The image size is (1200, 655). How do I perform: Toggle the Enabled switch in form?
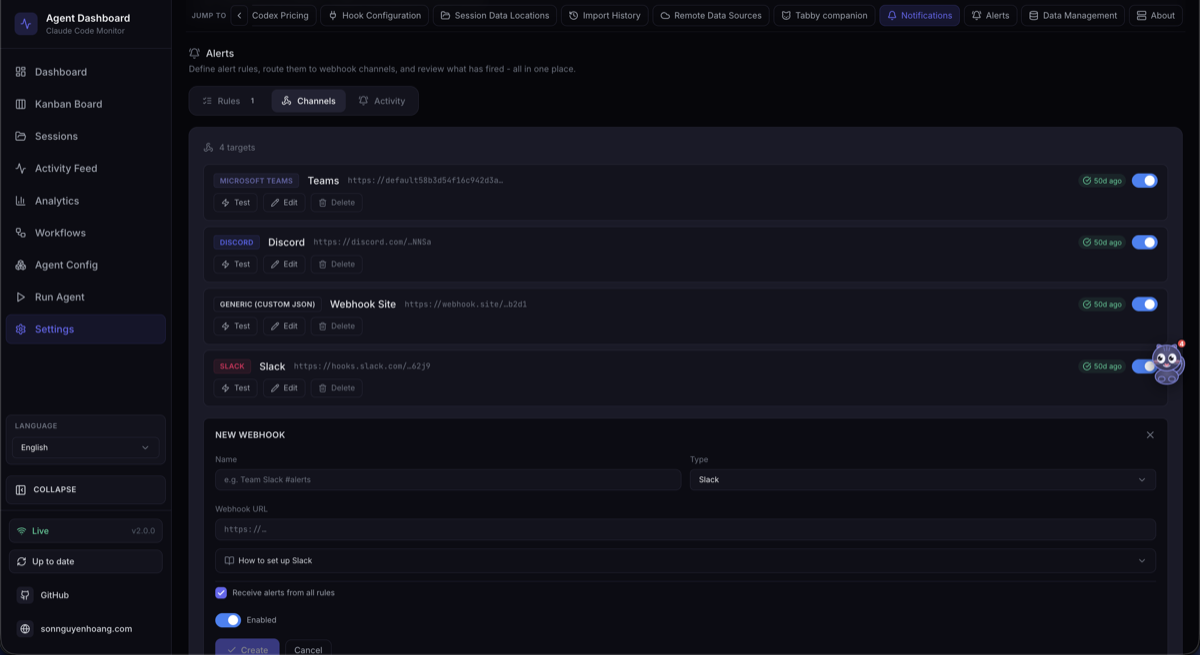[x=228, y=620]
